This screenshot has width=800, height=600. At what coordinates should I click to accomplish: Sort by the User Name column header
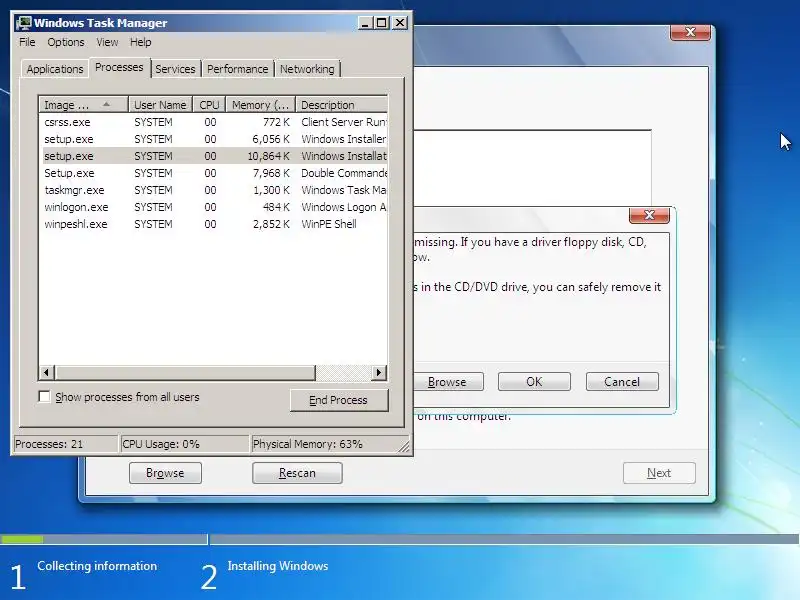160,105
